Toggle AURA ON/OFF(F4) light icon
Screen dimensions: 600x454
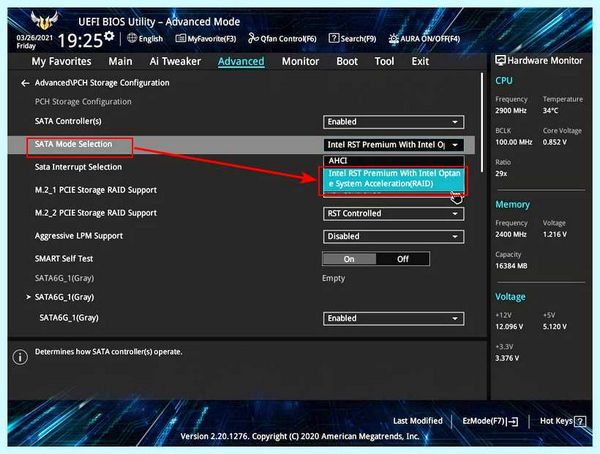click(x=393, y=38)
